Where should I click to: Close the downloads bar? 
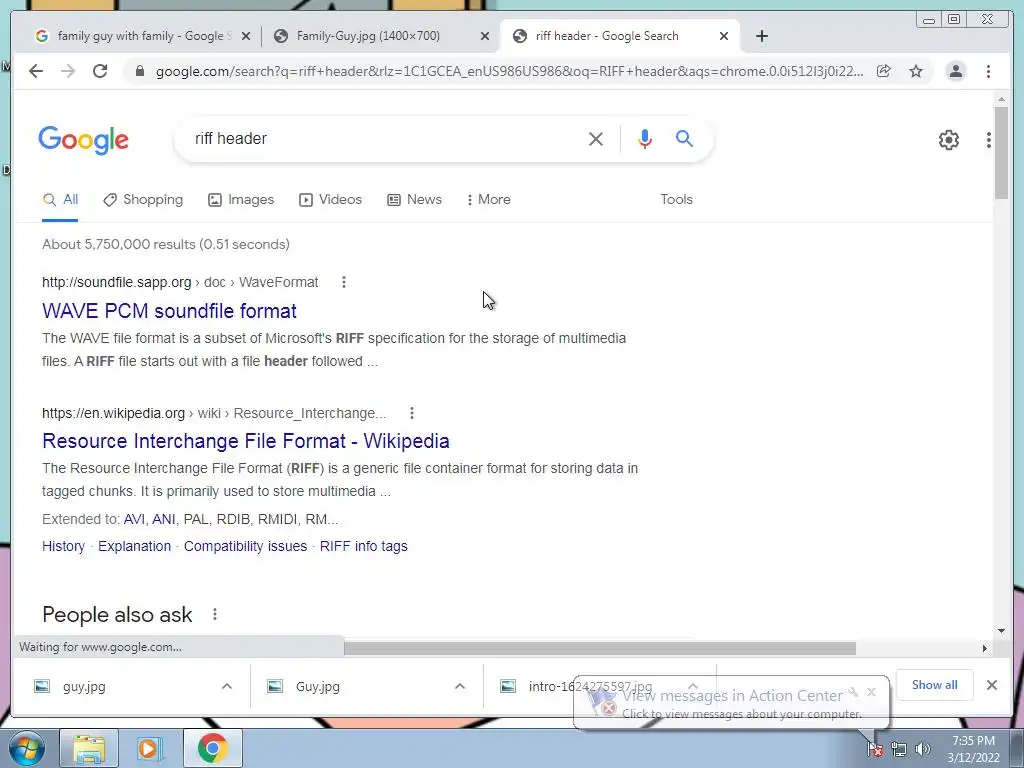pyautogui.click(x=991, y=685)
